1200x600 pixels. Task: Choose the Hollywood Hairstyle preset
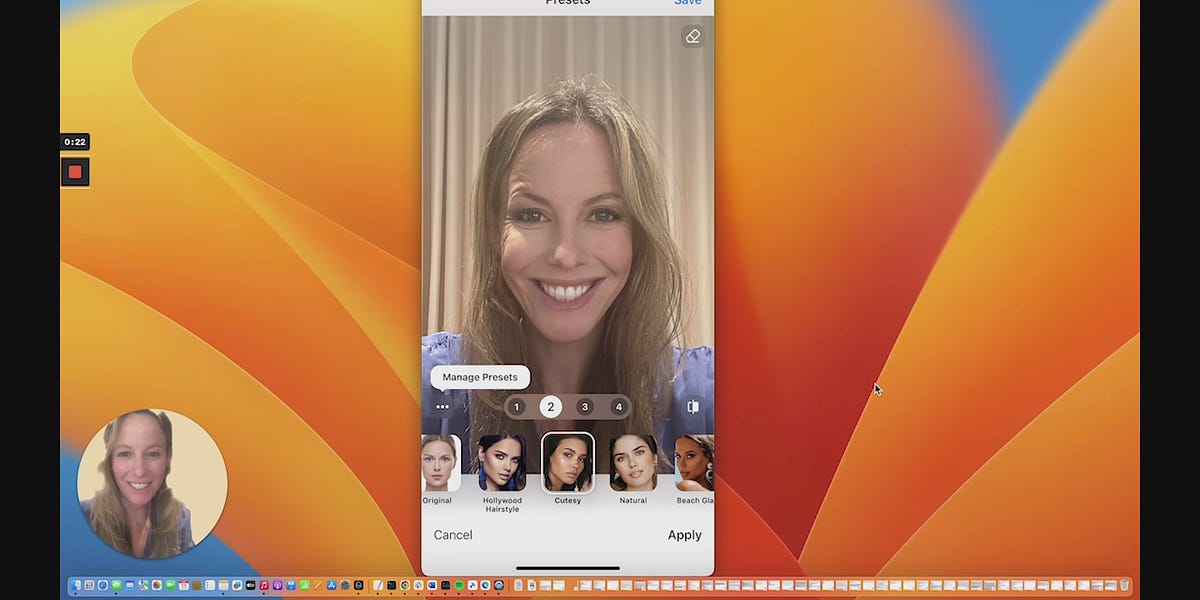[x=502, y=463]
